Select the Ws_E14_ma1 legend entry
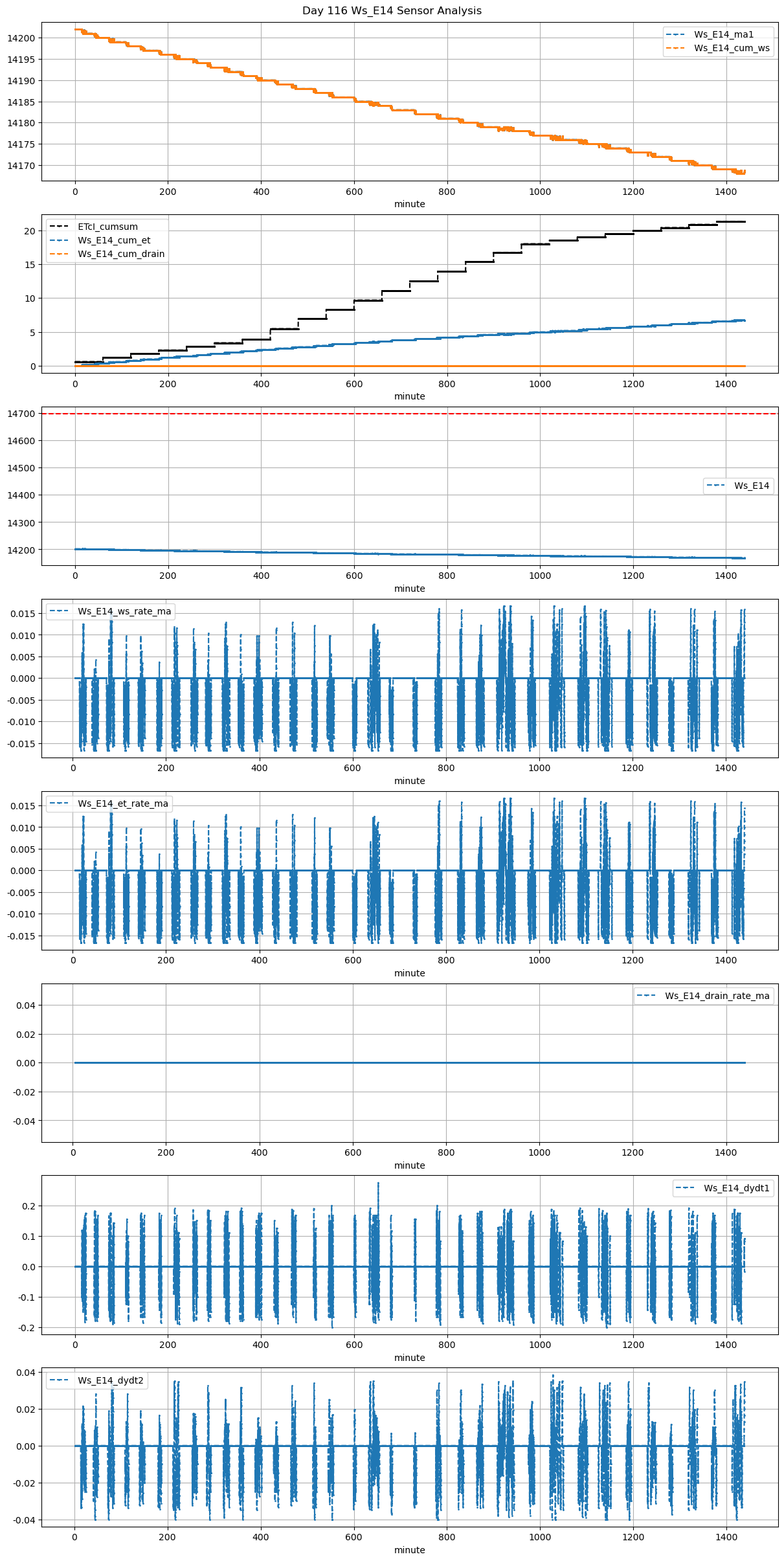784x1561 pixels. (x=723, y=34)
